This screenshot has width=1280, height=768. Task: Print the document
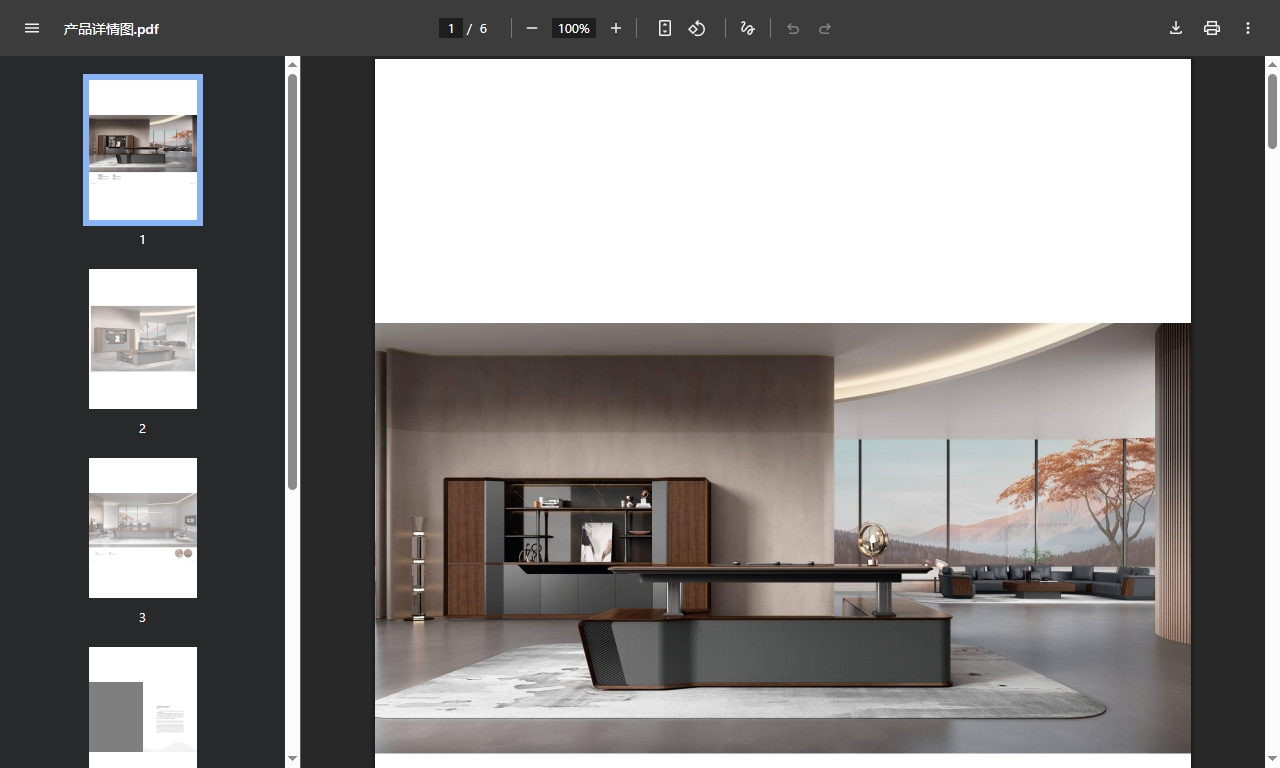click(1212, 28)
